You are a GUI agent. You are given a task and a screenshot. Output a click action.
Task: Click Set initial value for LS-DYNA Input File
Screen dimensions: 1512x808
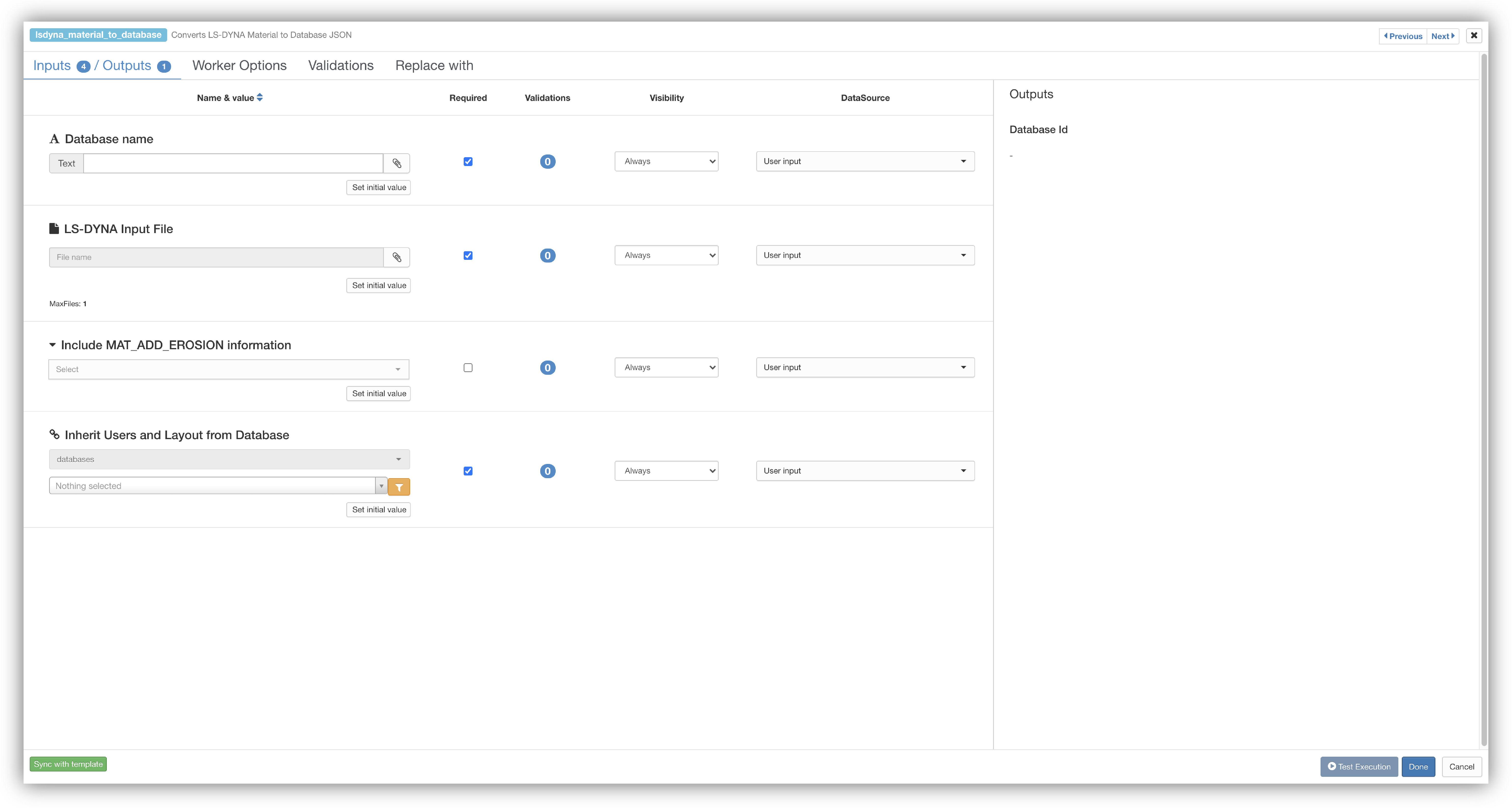378,285
